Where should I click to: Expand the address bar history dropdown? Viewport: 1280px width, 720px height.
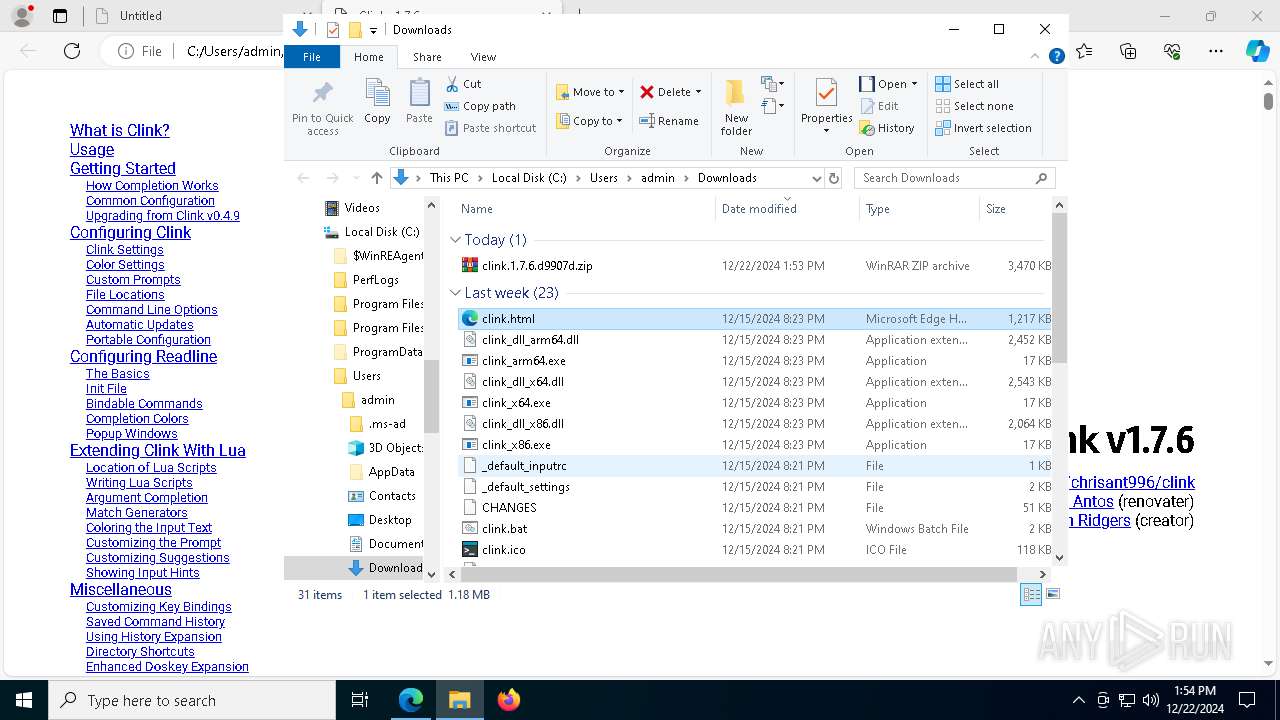816,178
